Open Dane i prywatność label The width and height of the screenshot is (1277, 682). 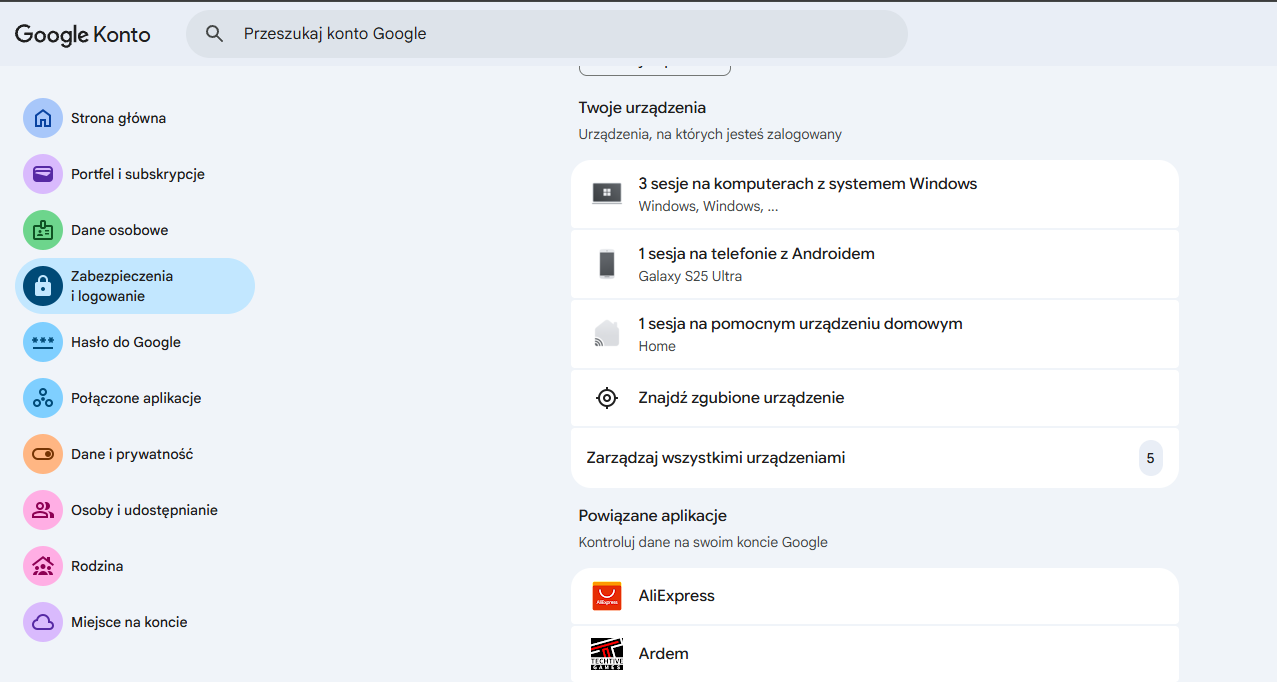click(x=132, y=454)
